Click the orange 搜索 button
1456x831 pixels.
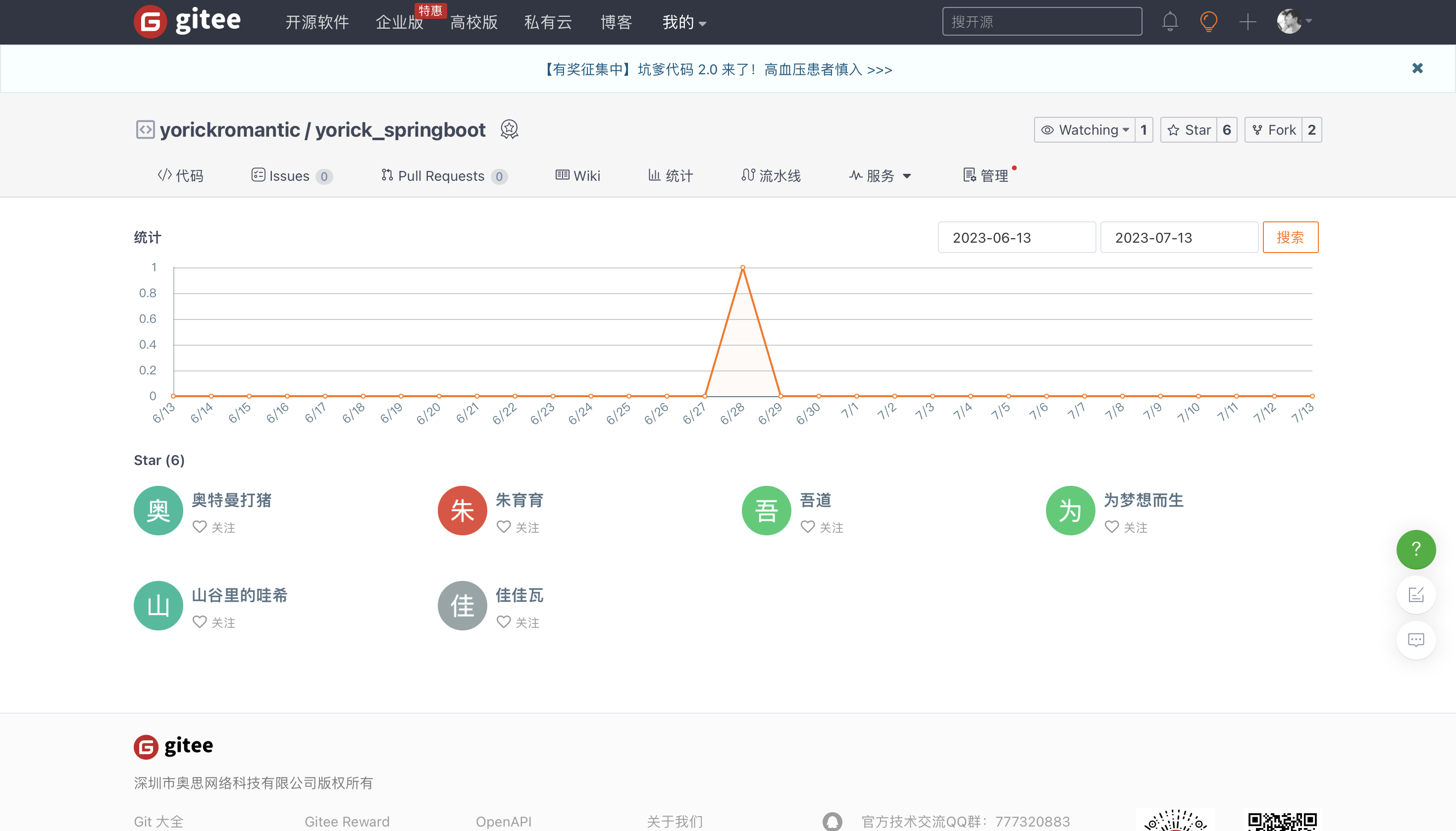pyautogui.click(x=1291, y=237)
